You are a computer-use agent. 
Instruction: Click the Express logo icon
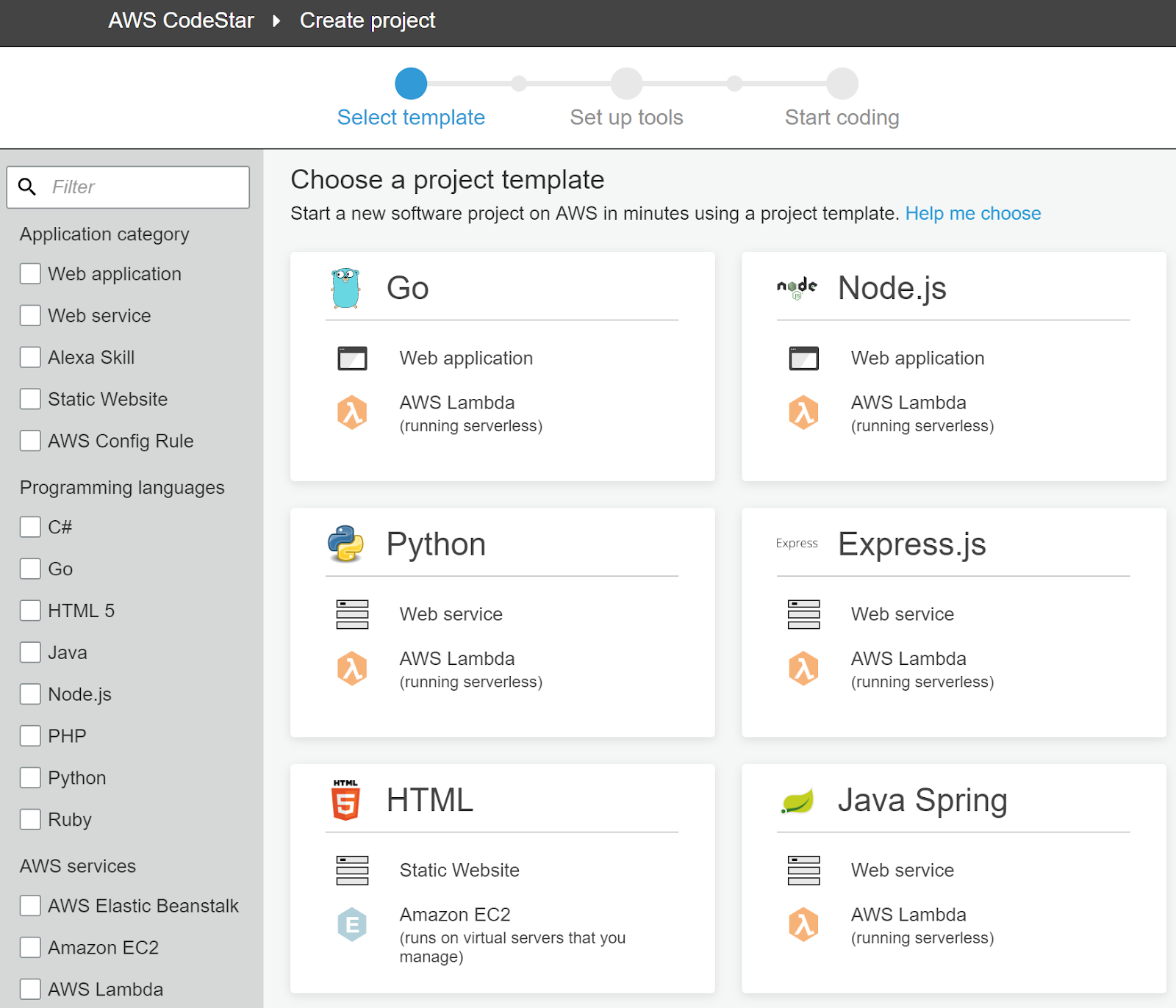point(797,544)
